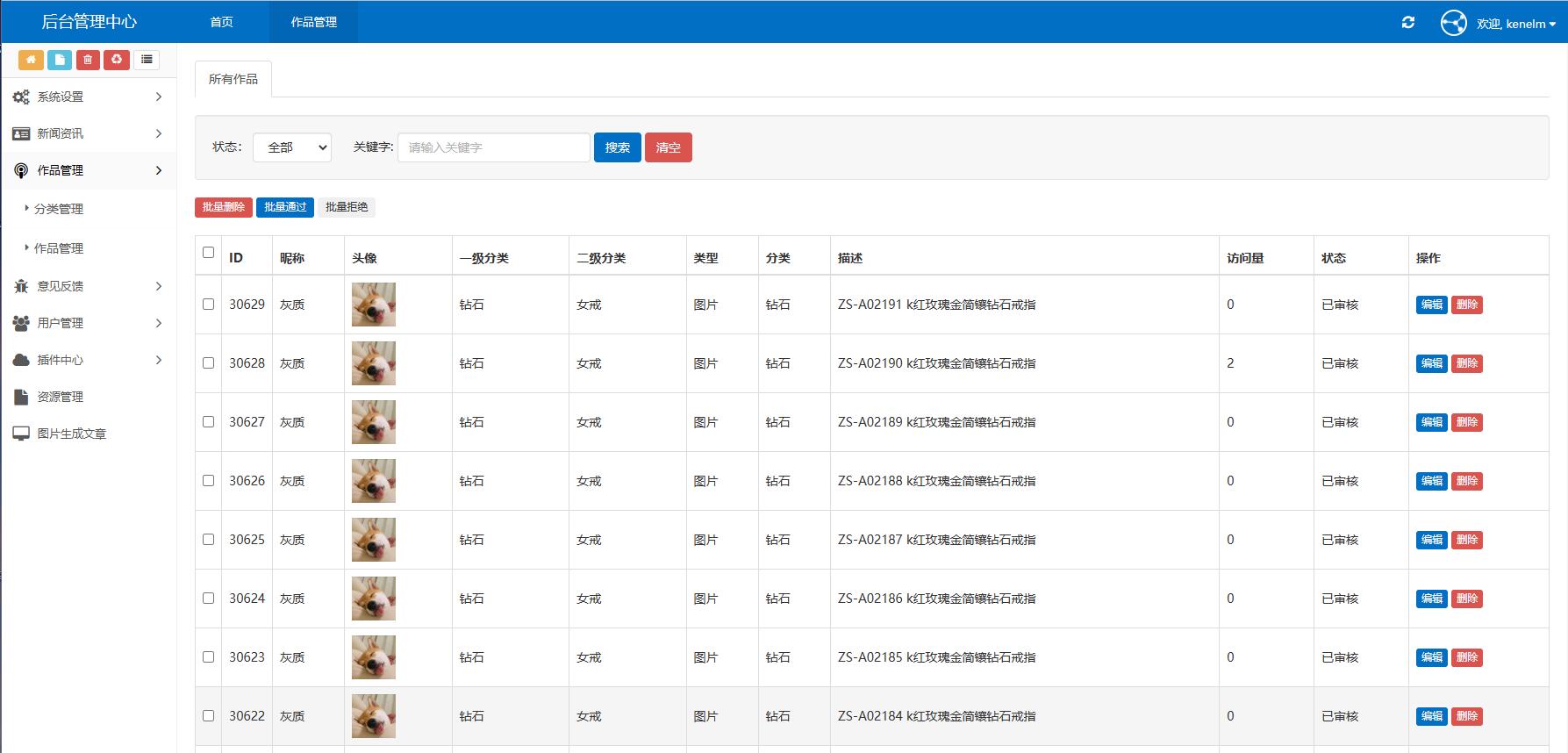1568x753 pixels.
Task: Click the red trash can icon button
Action: [x=88, y=60]
